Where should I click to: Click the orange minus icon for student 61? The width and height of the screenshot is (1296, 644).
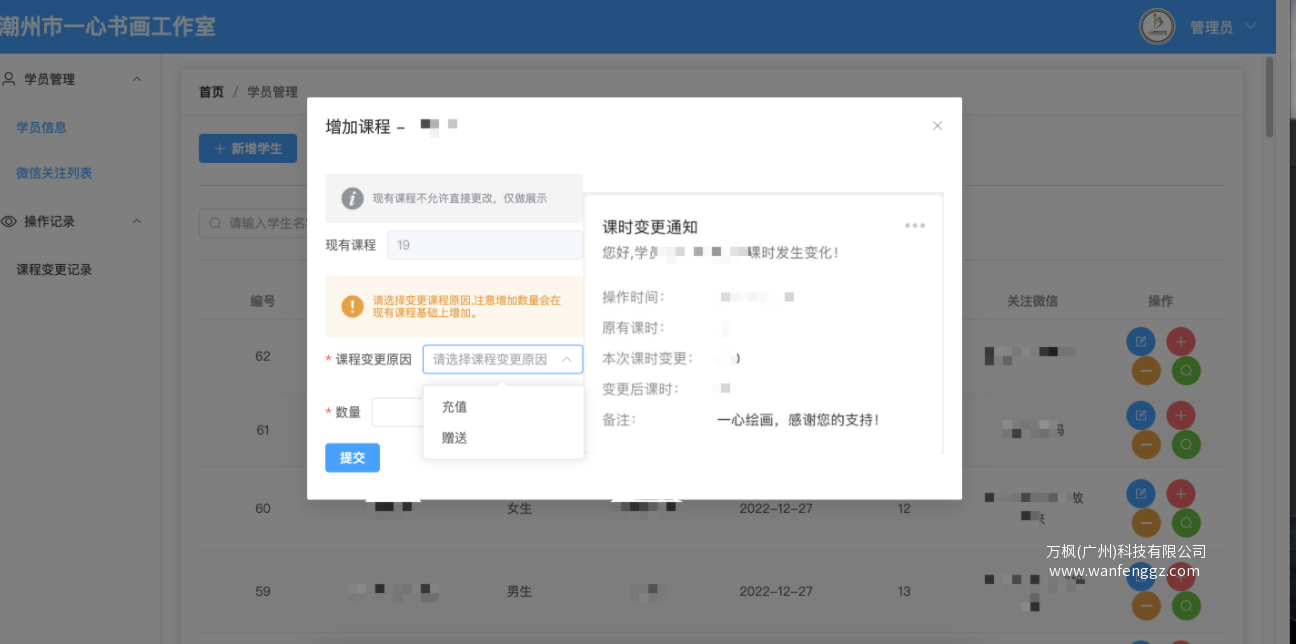[x=1145, y=444]
